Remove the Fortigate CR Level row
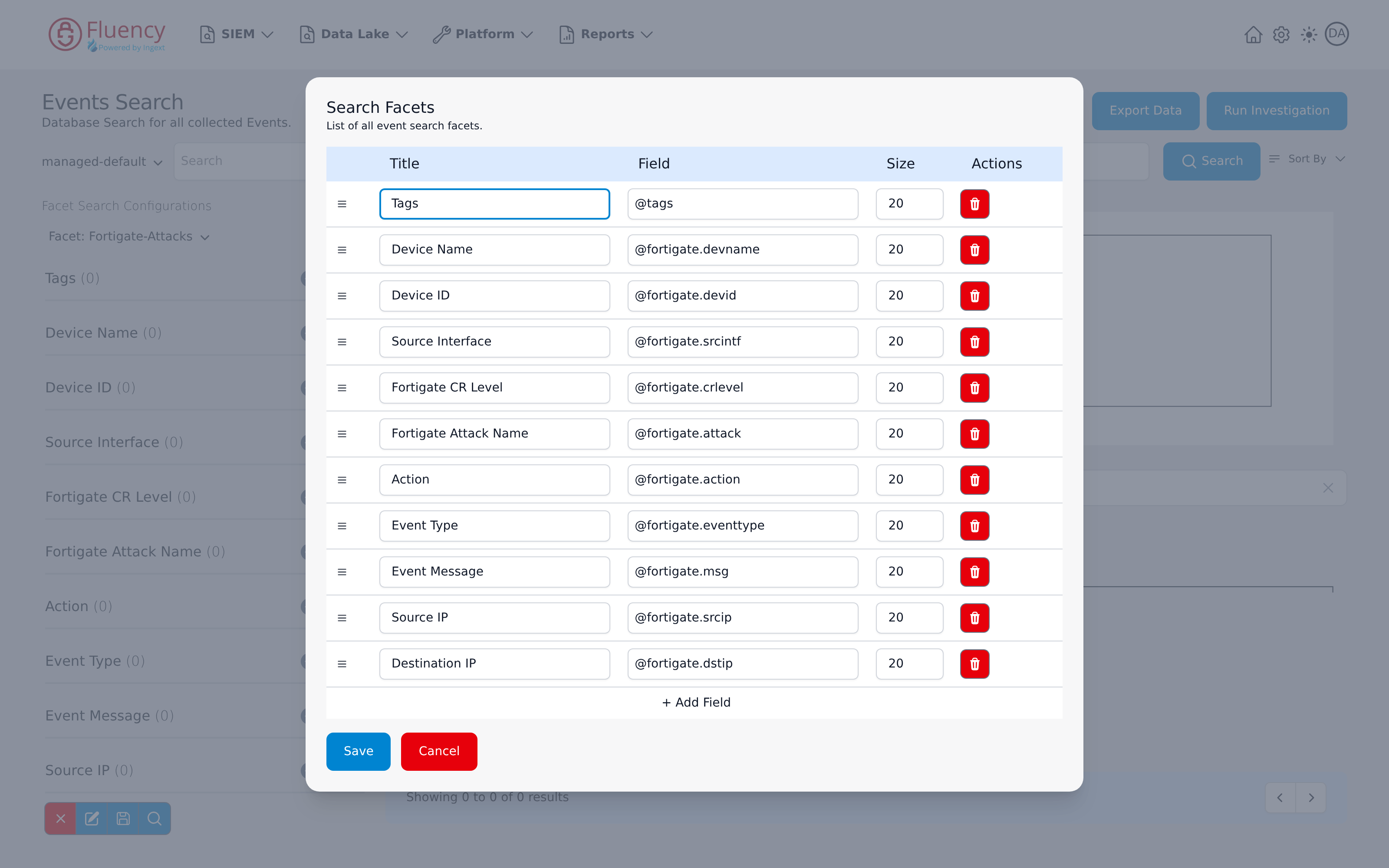 point(974,388)
